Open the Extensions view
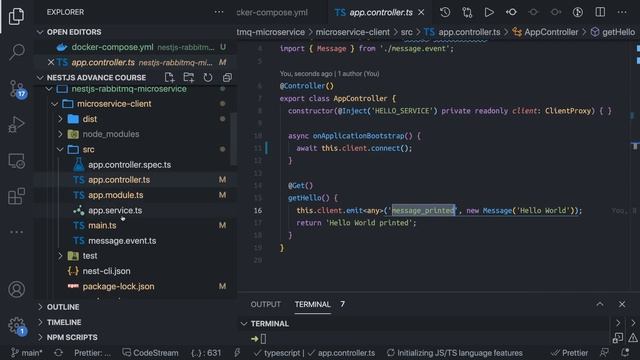The image size is (640, 360). click(16, 196)
